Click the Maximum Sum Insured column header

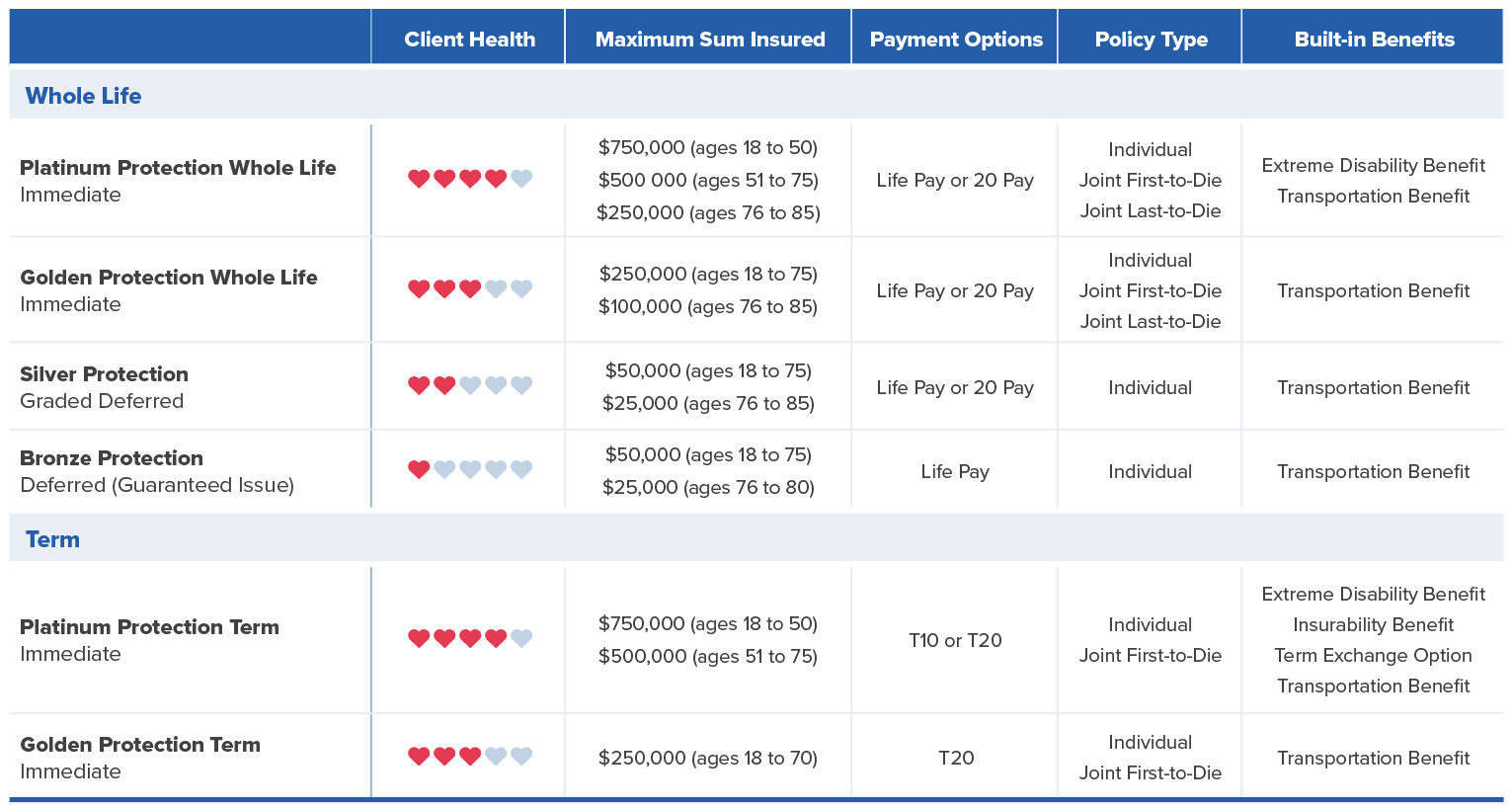pos(709,40)
